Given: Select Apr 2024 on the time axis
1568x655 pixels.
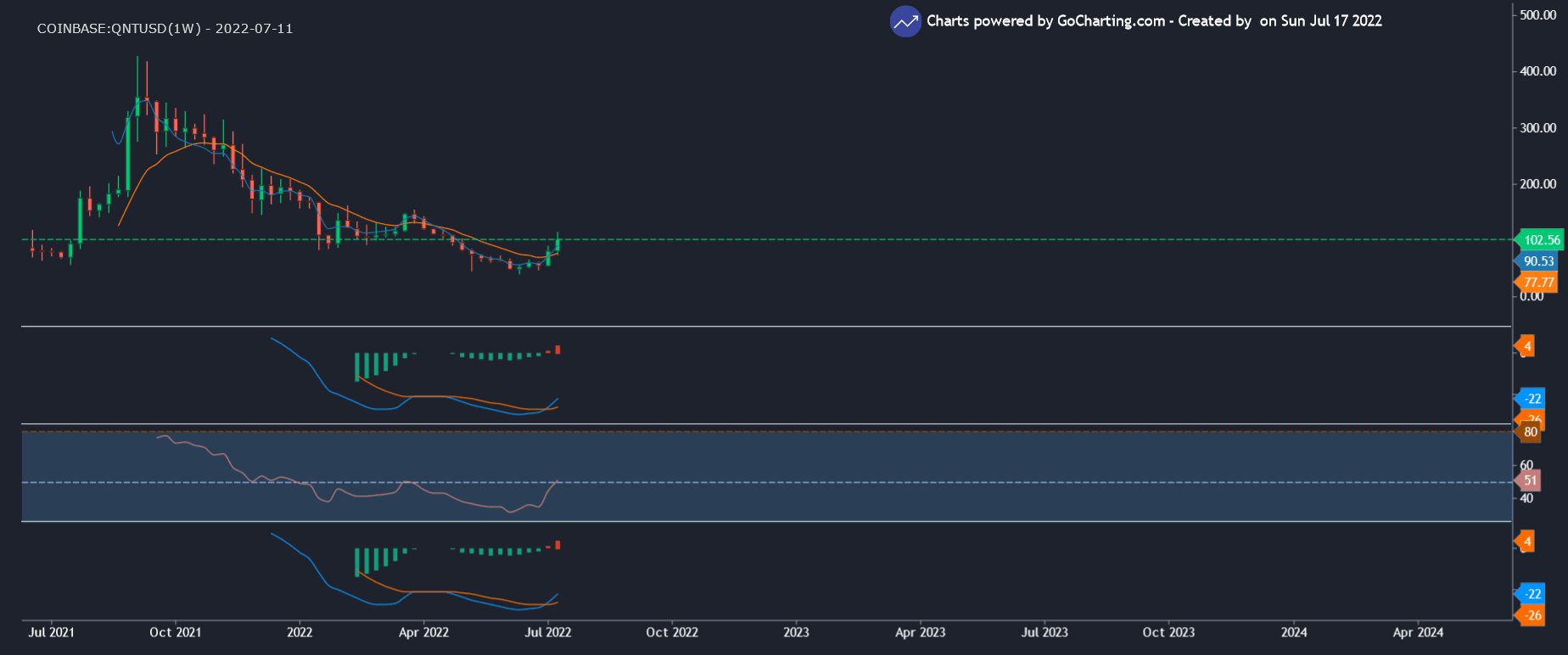Looking at the screenshot, I should (x=1418, y=632).
